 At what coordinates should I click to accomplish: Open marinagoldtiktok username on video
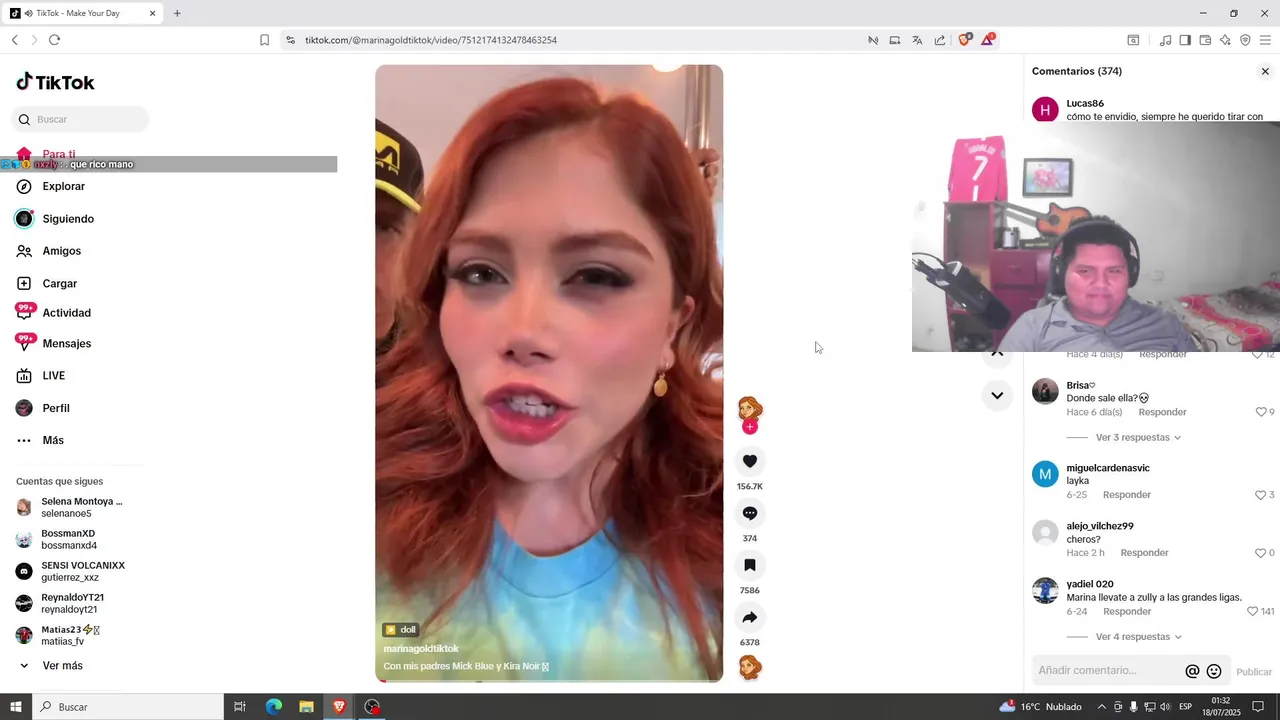(x=421, y=649)
